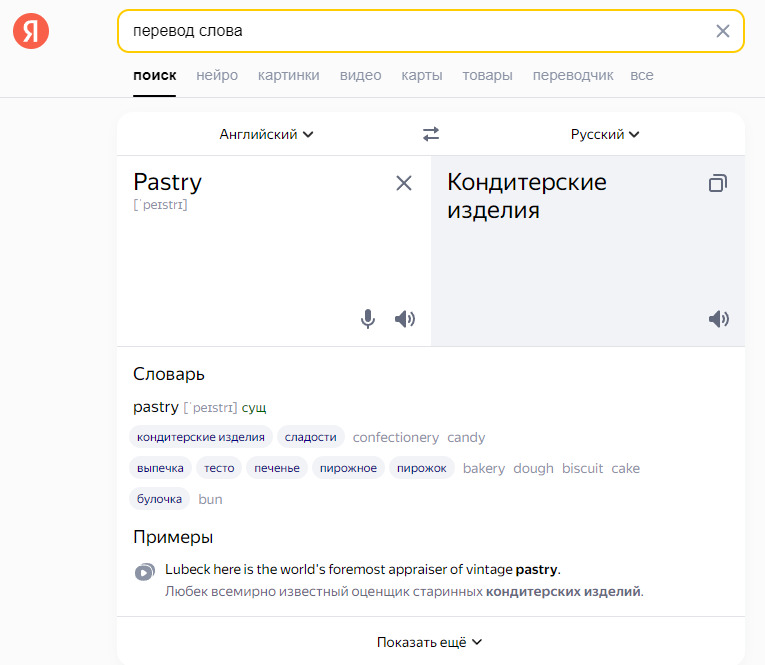Swap translation languages with arrows icon

coord(431,134)
